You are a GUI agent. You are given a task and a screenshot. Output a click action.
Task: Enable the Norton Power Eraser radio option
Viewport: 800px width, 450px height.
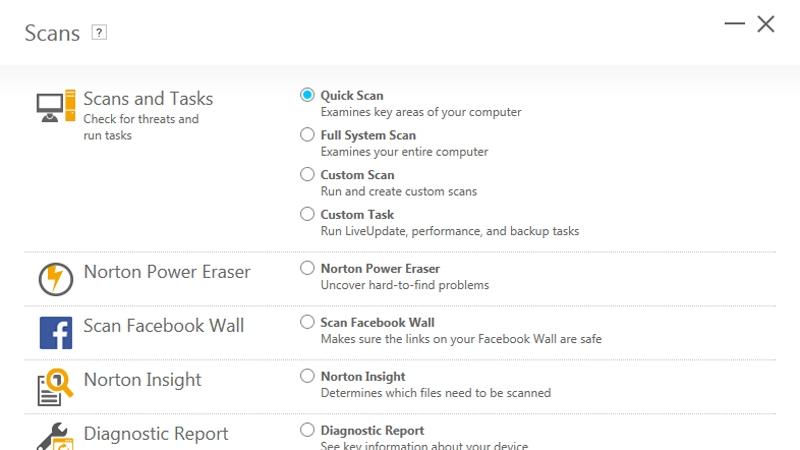click(307, 268)
